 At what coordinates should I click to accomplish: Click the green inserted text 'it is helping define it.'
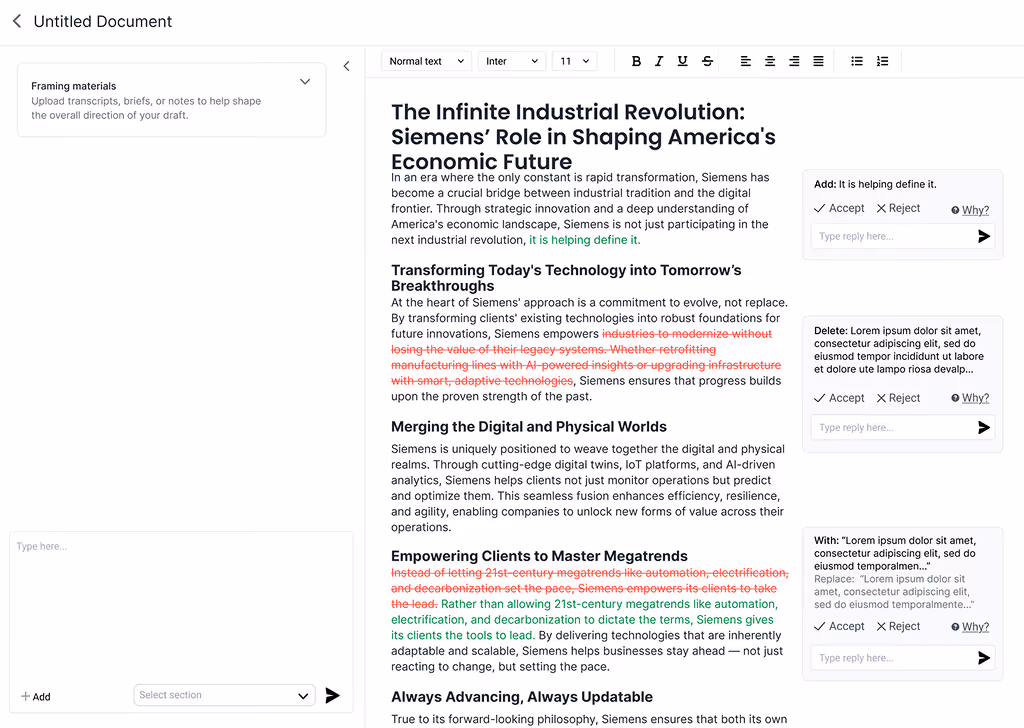click(584, 240)
